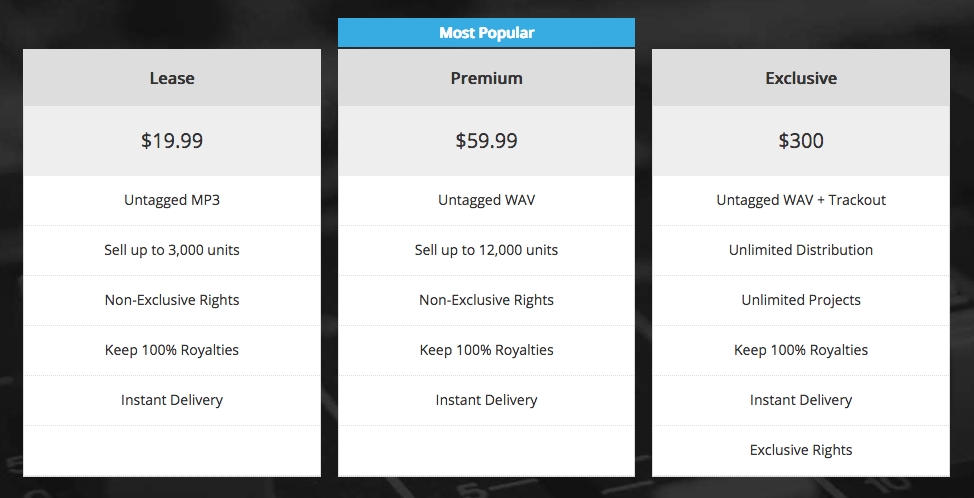The height and width of the screenshot is (498, 974).
Task: Click the $59.99 Premium price
Action: point(486,141)
